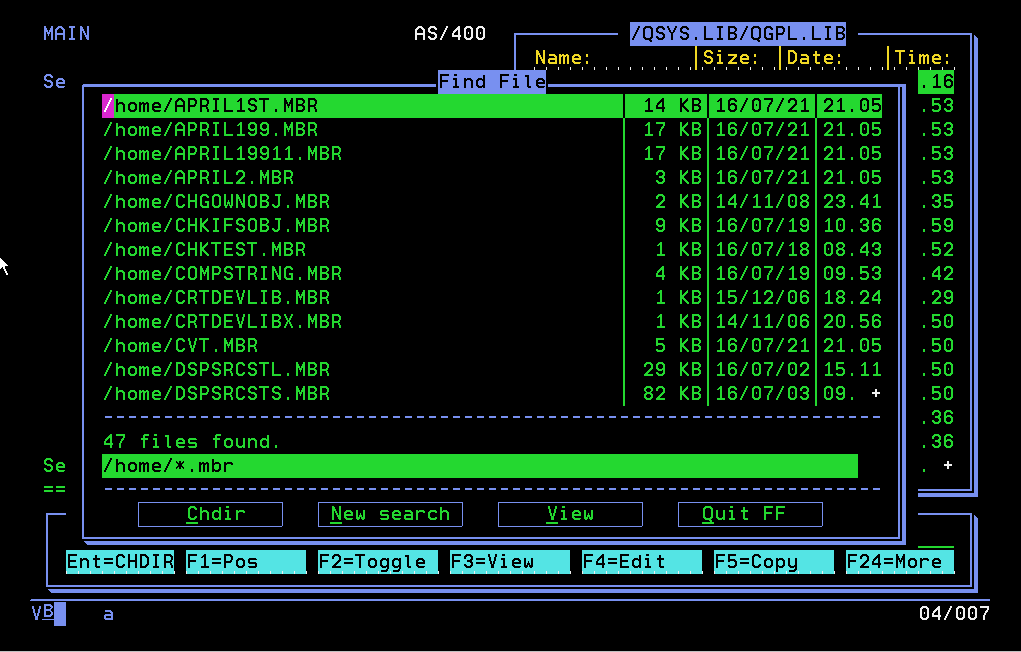Click the highlighted .16 time in background panel
This screenshot has height=652, width=1021.
(x=936, y=81)
